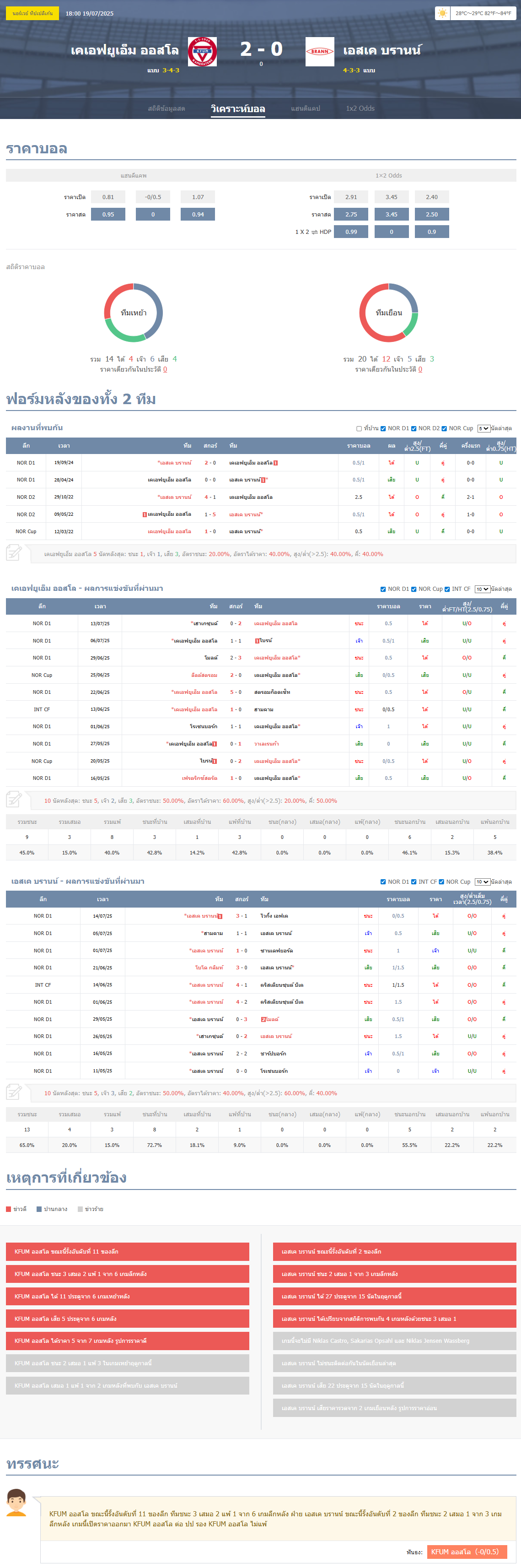Viewport: 521px width, 1568px height.
Task: Click the live handicap odds cell 0.95
Action: [108, 214]
